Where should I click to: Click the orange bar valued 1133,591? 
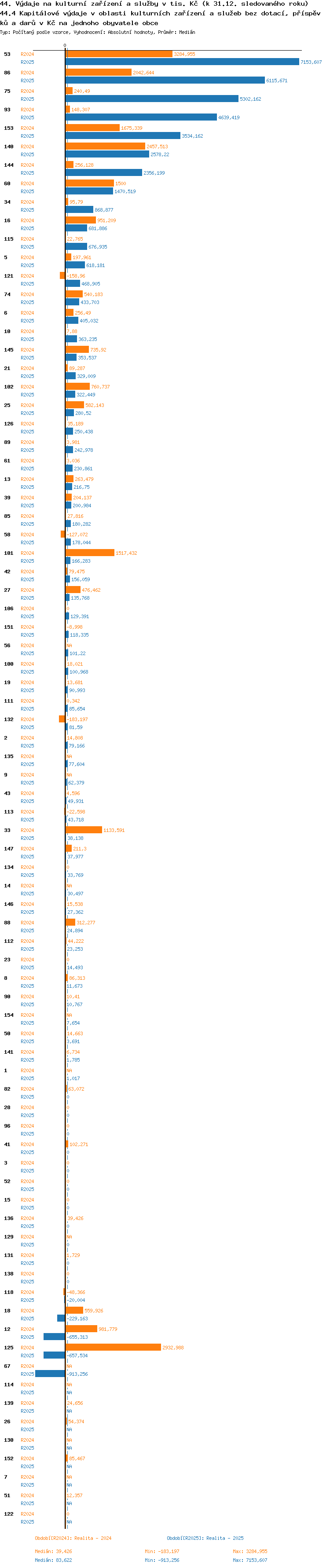[84, 830]
